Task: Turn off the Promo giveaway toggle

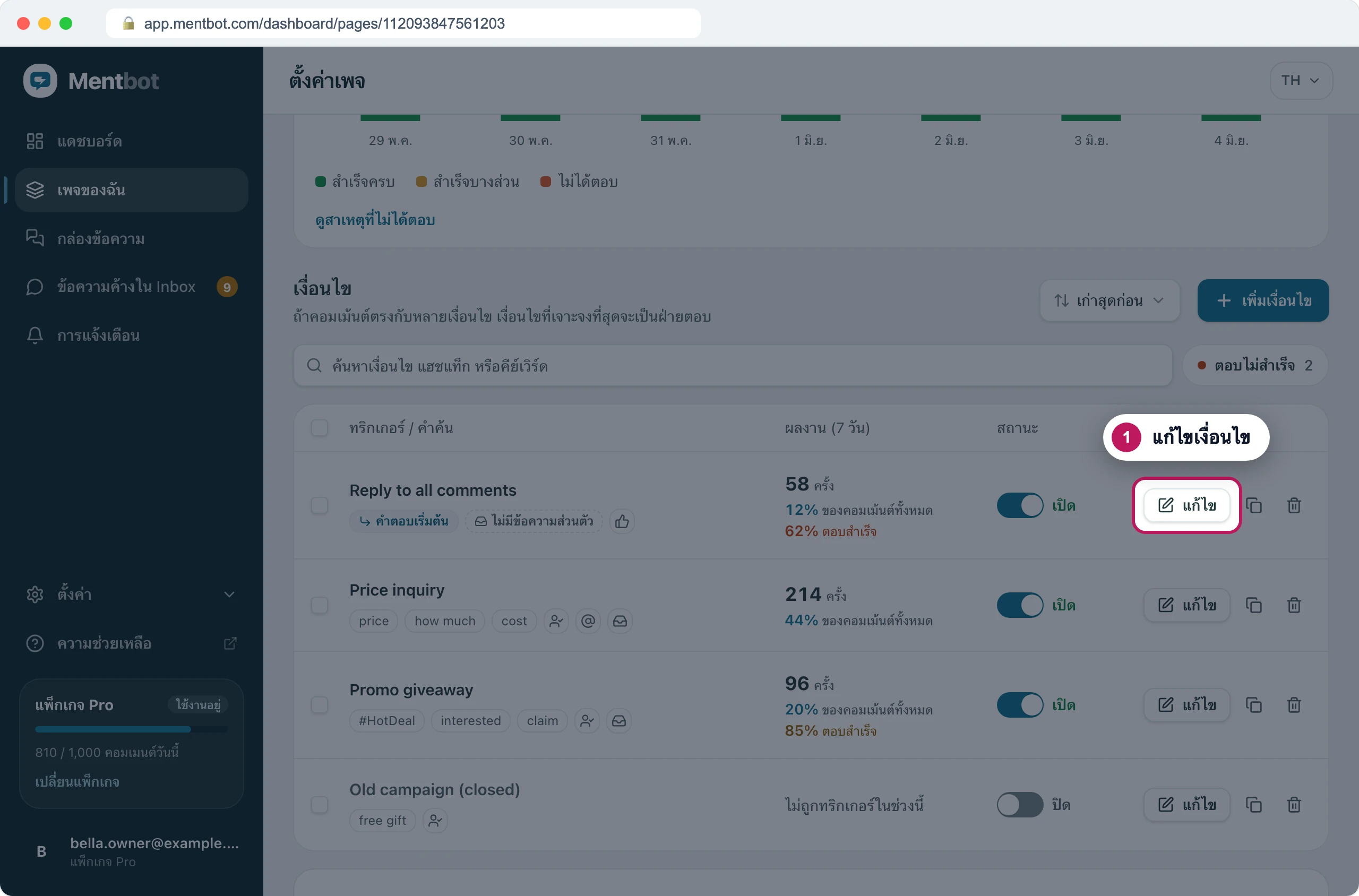Action: (1020, 705)
